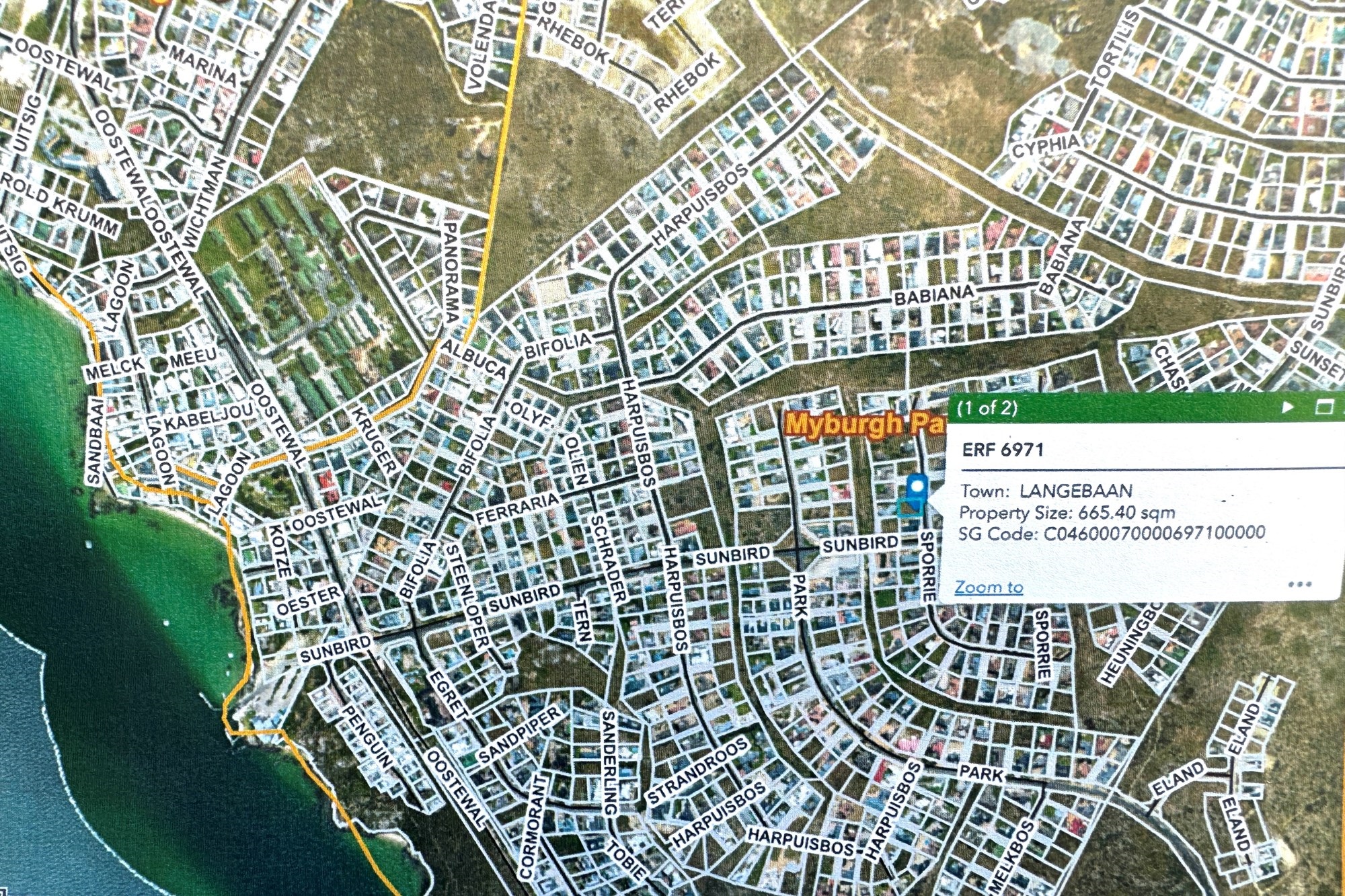Click the blue location marker pin
Screen dimensions: 1345x896
pyautogui.click(x=917, y=485)
